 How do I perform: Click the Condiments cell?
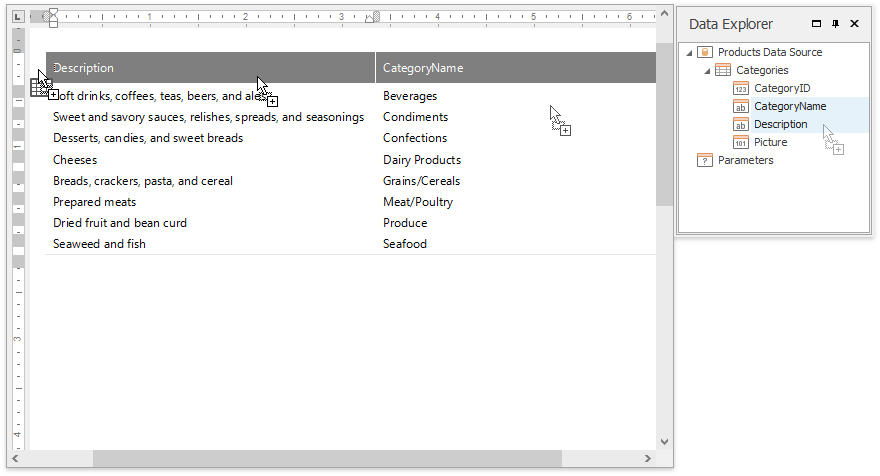pos(415,117)
